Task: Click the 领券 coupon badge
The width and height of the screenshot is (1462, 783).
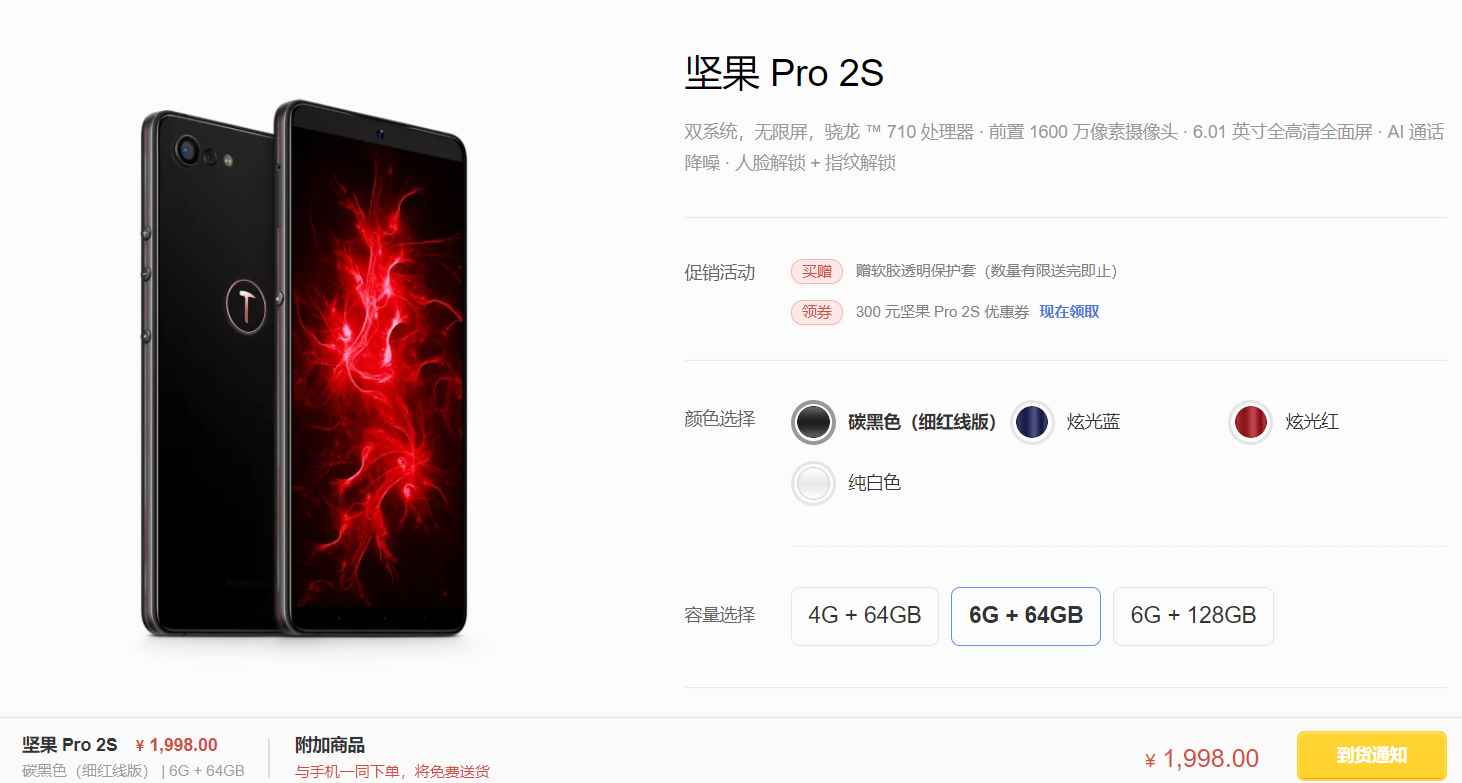Action: coord(817,312)
